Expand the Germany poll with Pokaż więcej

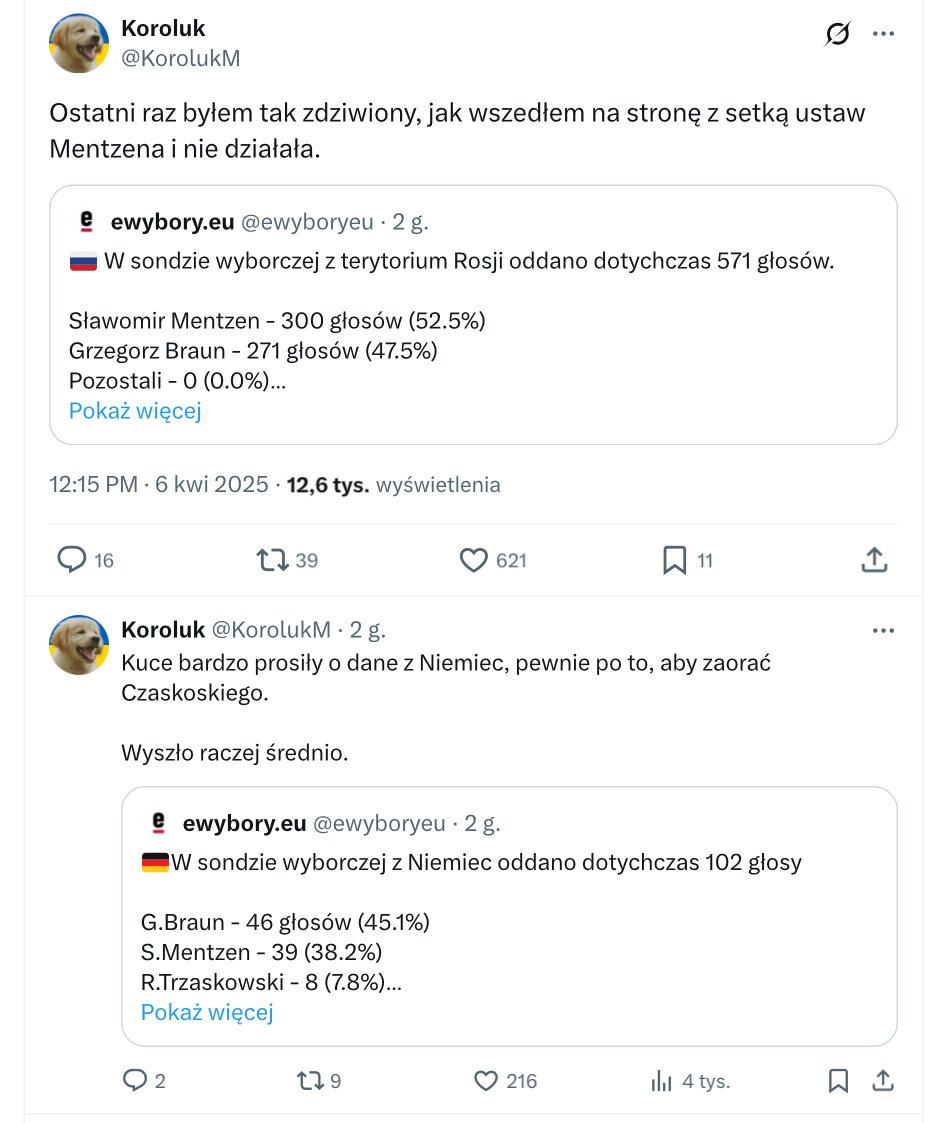(206, 1012)
